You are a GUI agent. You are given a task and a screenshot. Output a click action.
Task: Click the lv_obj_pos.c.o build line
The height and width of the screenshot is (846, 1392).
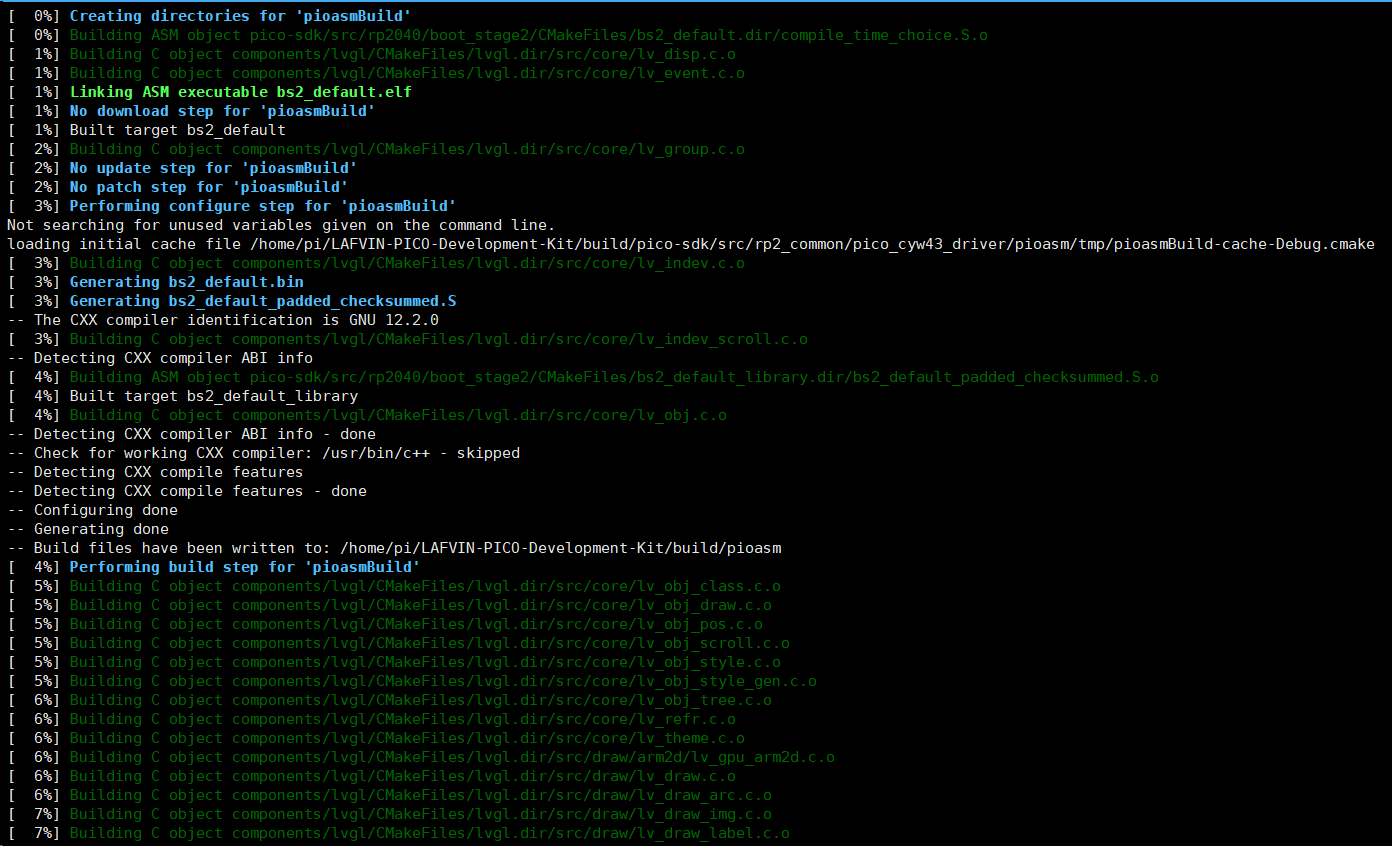pyautogui.click(x=384, y=624)
